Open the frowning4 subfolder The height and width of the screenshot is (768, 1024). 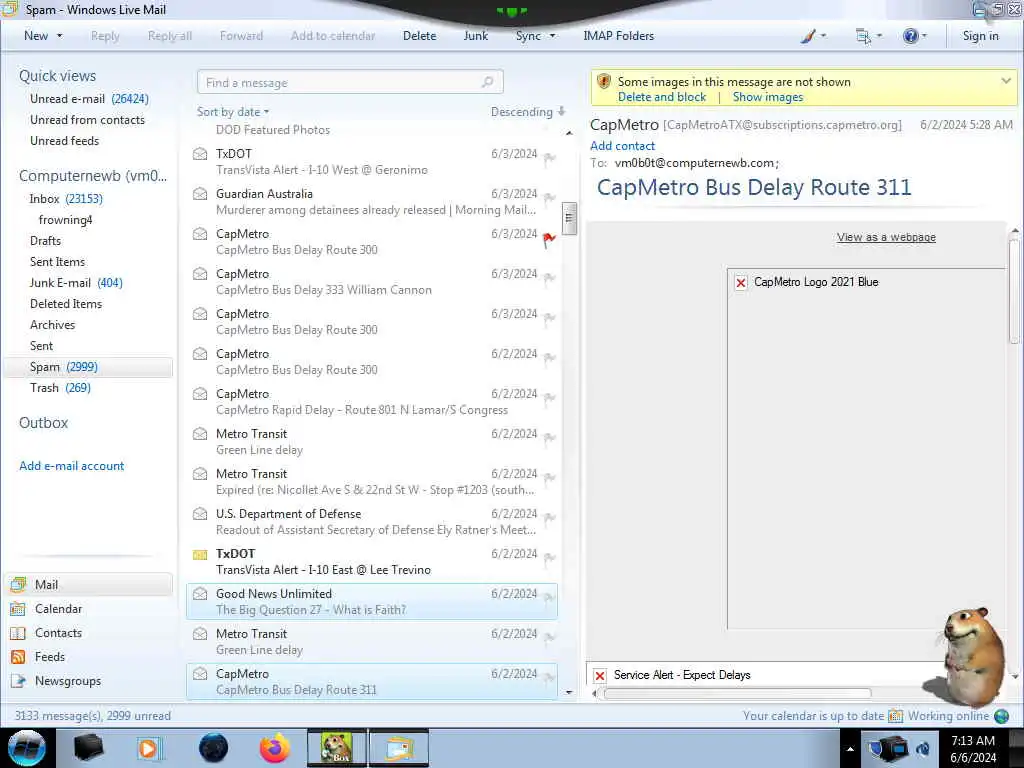(x=65, y=219)
